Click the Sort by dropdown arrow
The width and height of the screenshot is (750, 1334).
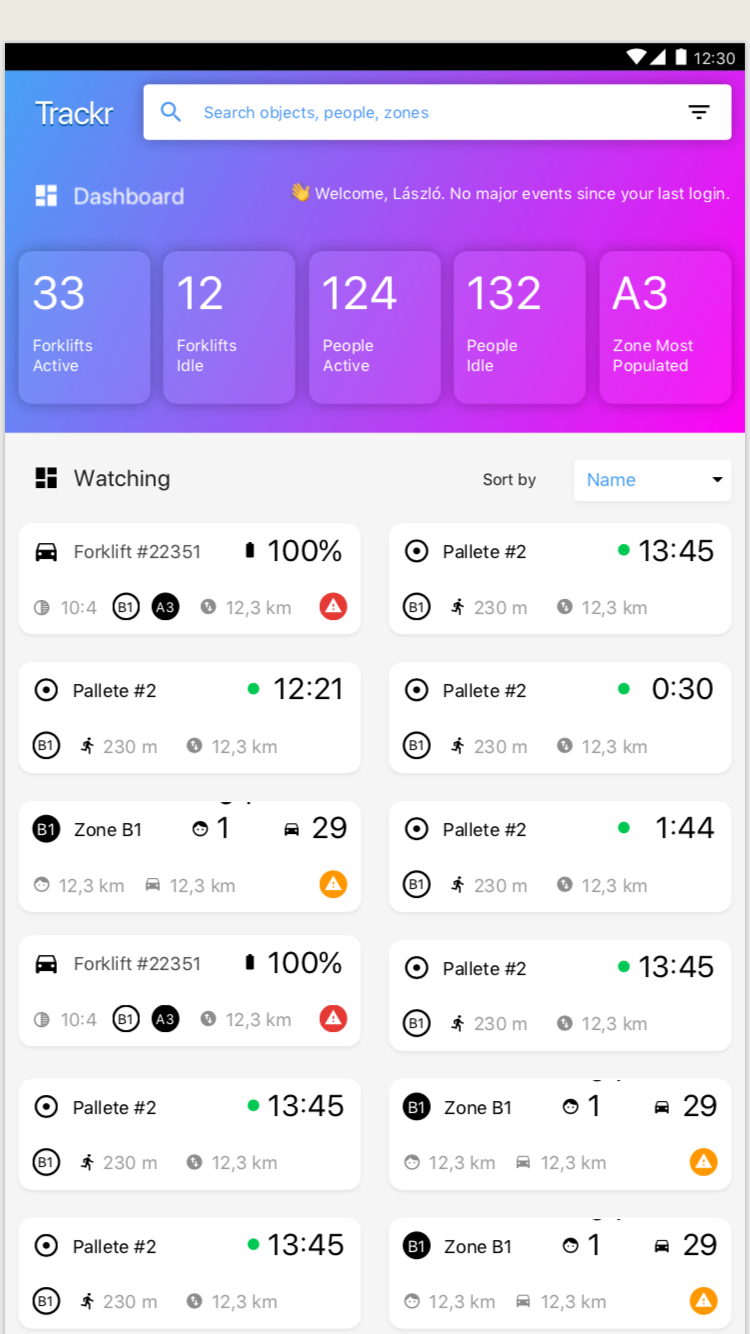[x=717, y=480]
